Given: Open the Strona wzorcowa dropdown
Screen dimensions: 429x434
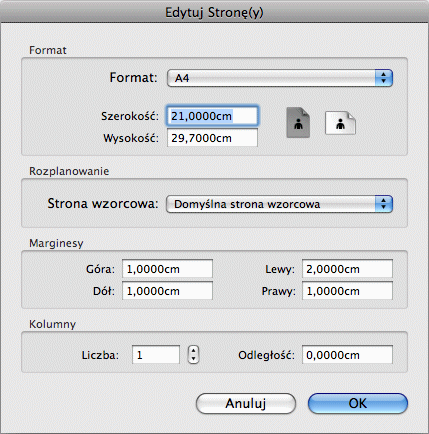Looking at the screenshot, I should click(279, 204).
